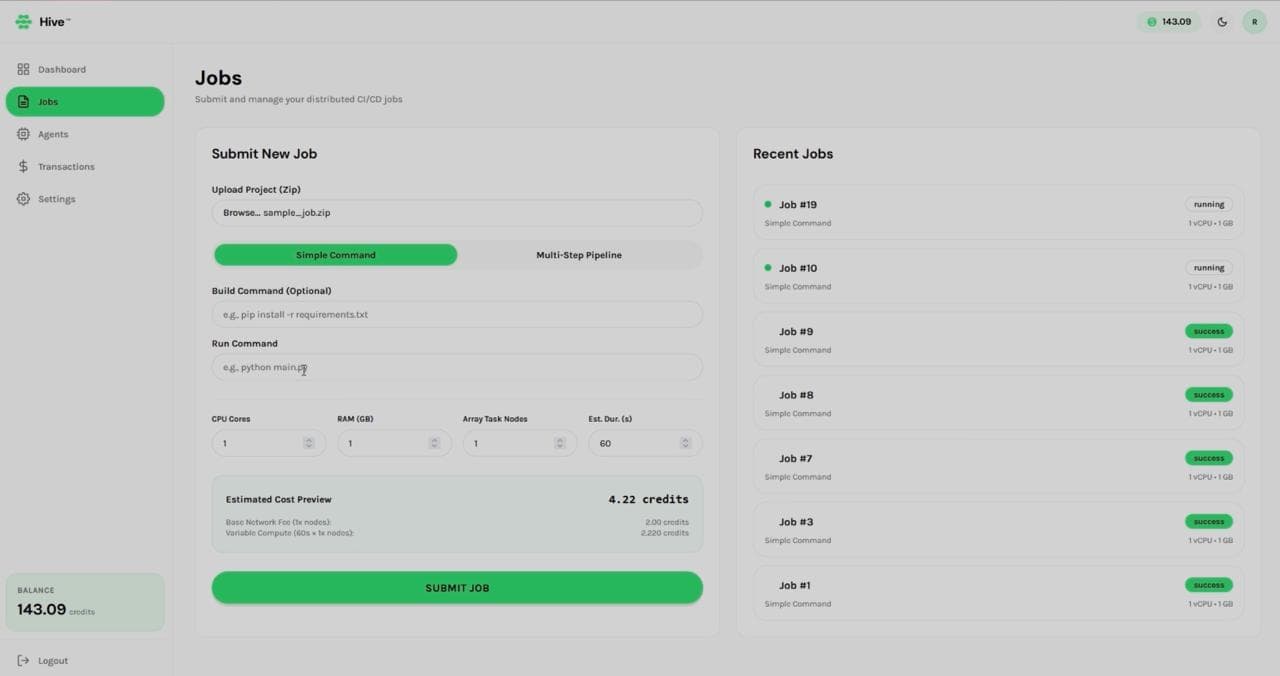Log out using the Logout link
The width and height of the screenshot is (1280, 676).
pos(43,660)
